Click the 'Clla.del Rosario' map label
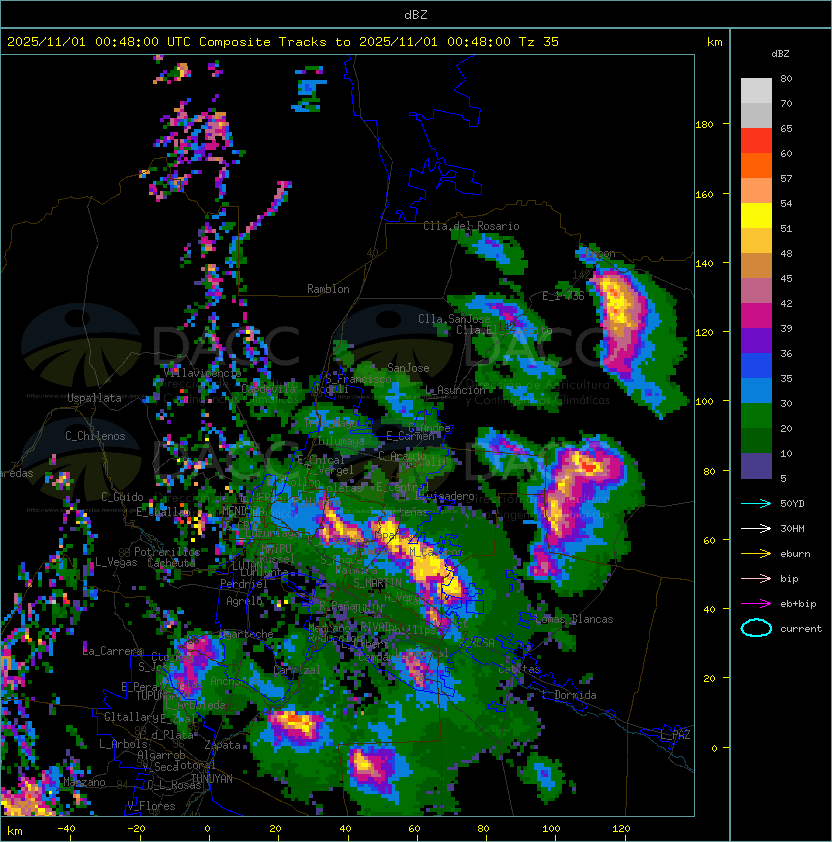The height and width of the screenshot is (842, 832). (471, 226)
